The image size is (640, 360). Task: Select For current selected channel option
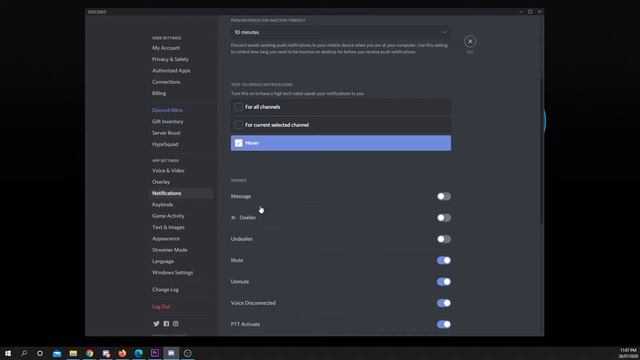(341, 125)
